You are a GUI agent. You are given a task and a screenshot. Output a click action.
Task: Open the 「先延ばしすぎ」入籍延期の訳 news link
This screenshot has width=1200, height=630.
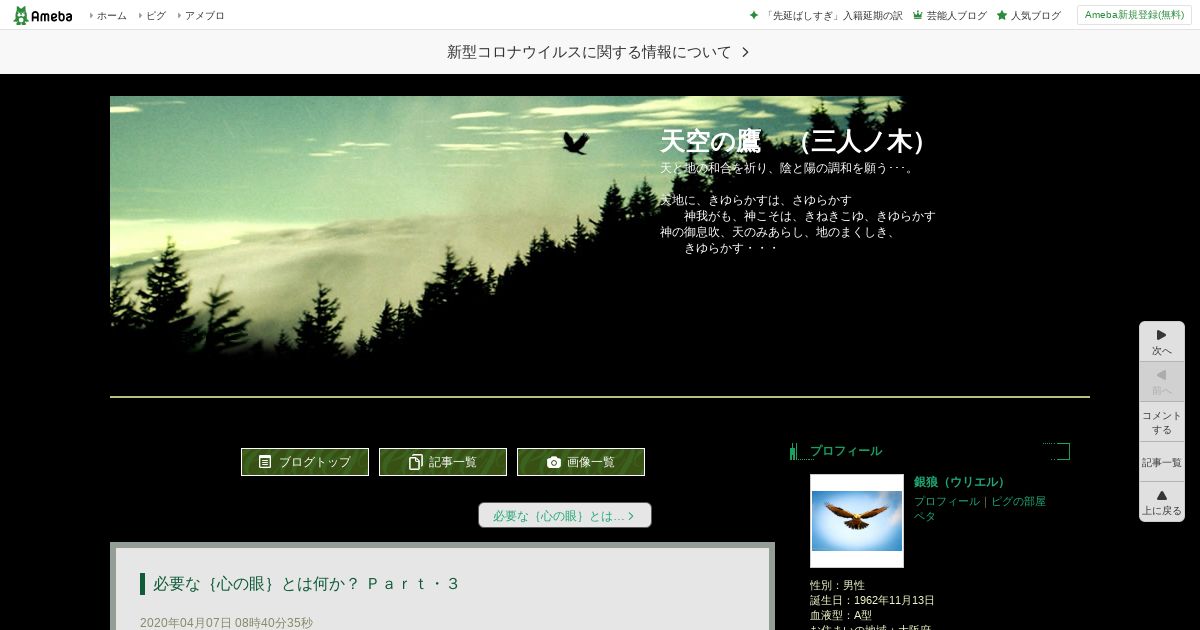833,15
